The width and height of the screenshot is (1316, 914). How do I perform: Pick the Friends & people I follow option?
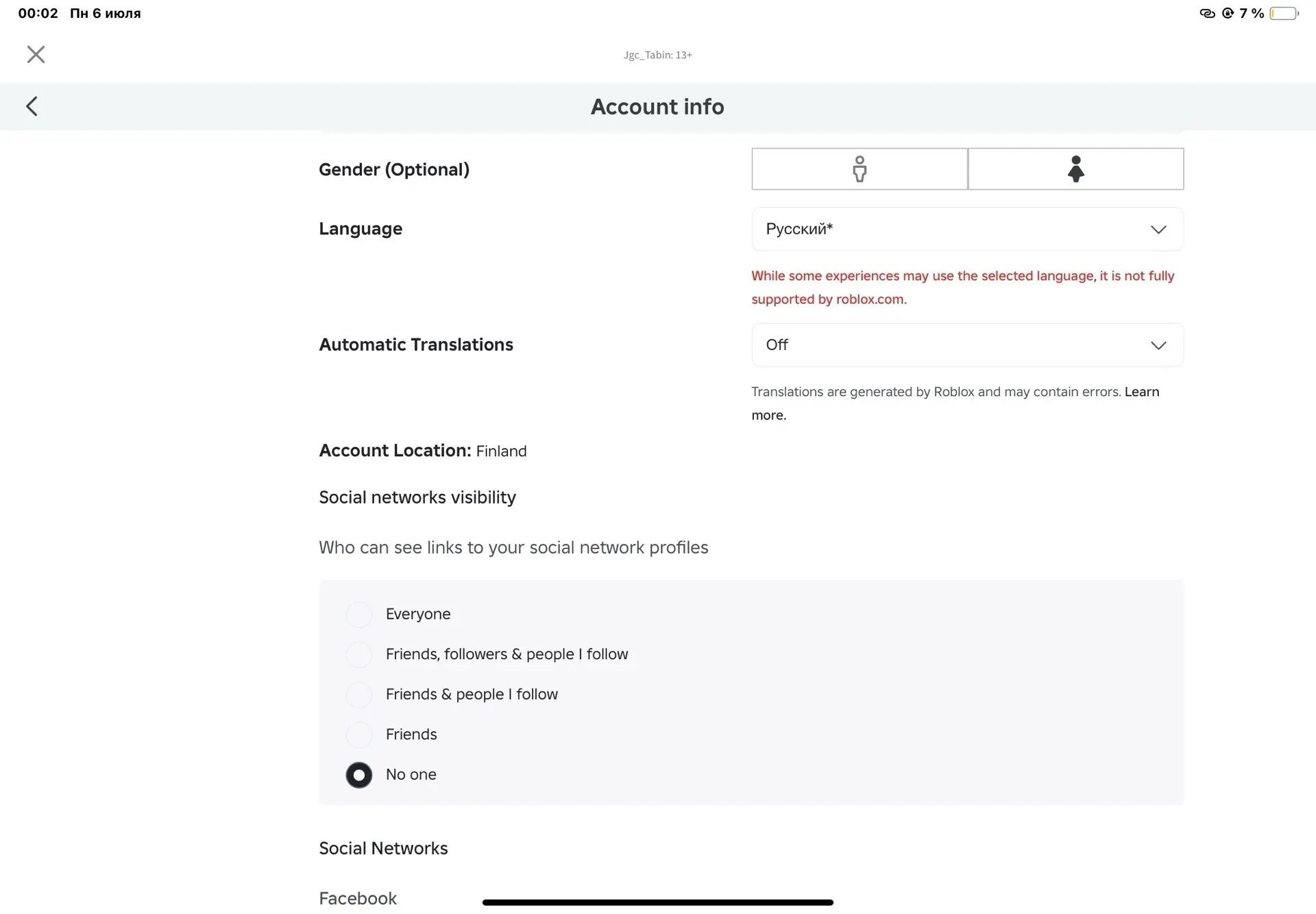pos(358,695)
